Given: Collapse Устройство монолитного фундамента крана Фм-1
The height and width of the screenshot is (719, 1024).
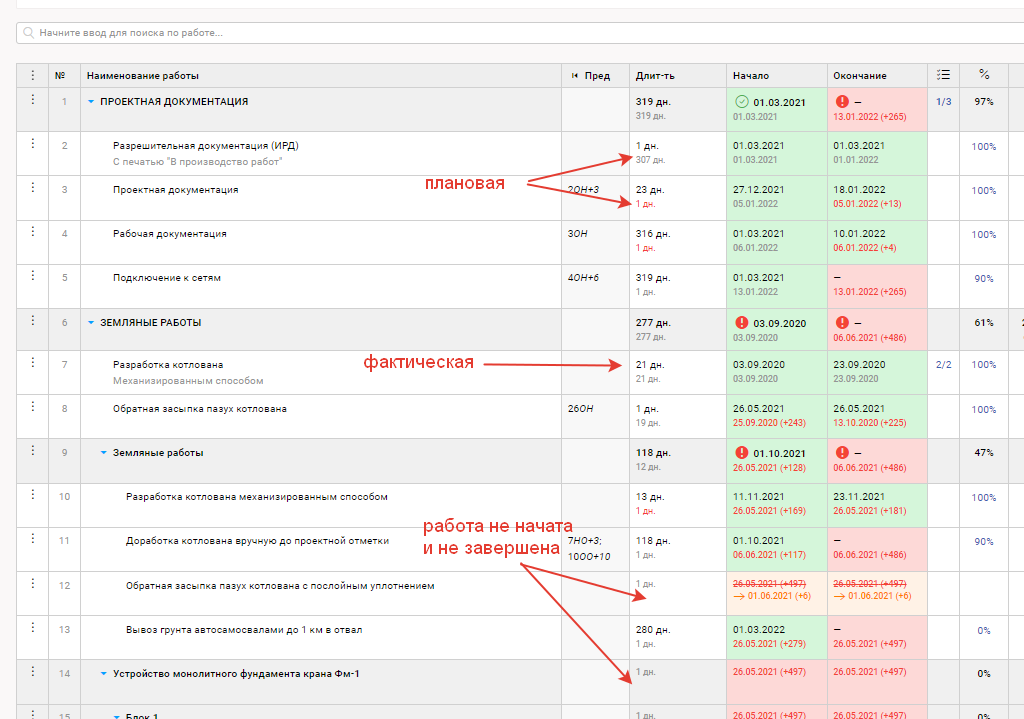Looking at the screenshot, I should pos(104,674).
